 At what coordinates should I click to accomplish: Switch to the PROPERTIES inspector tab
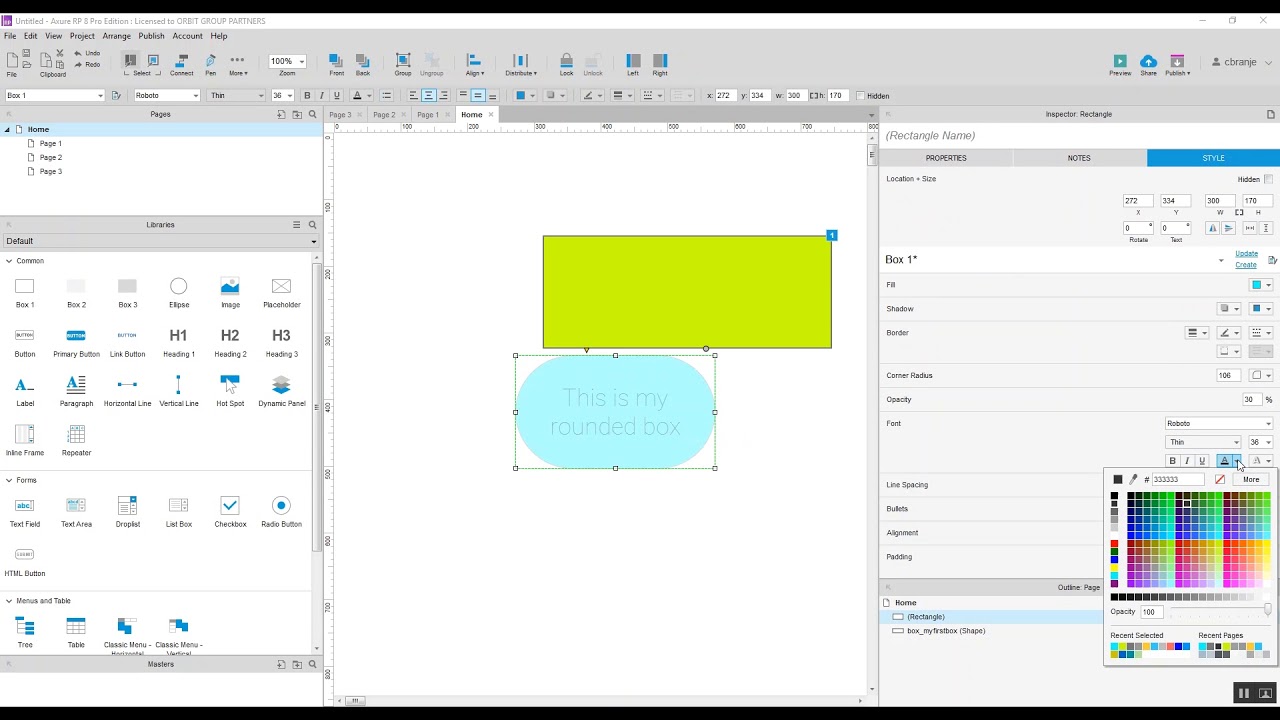pyautogui.click(x=946, y=158)
